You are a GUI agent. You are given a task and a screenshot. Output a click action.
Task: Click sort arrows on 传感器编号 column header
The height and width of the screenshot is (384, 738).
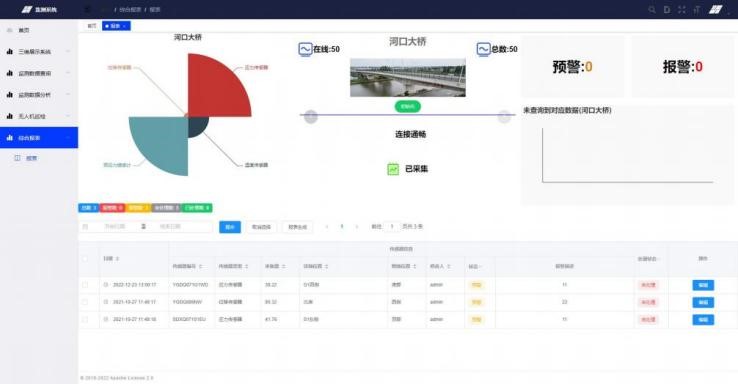pyautogui.click(x=200, y=266)
